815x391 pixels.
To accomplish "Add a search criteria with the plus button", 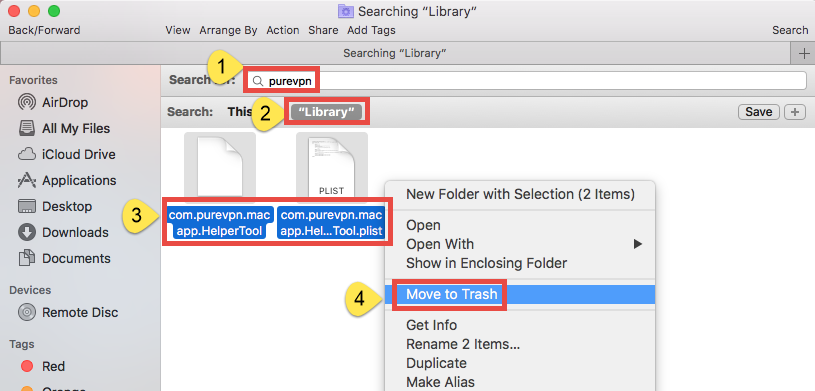I will (795, 112).
